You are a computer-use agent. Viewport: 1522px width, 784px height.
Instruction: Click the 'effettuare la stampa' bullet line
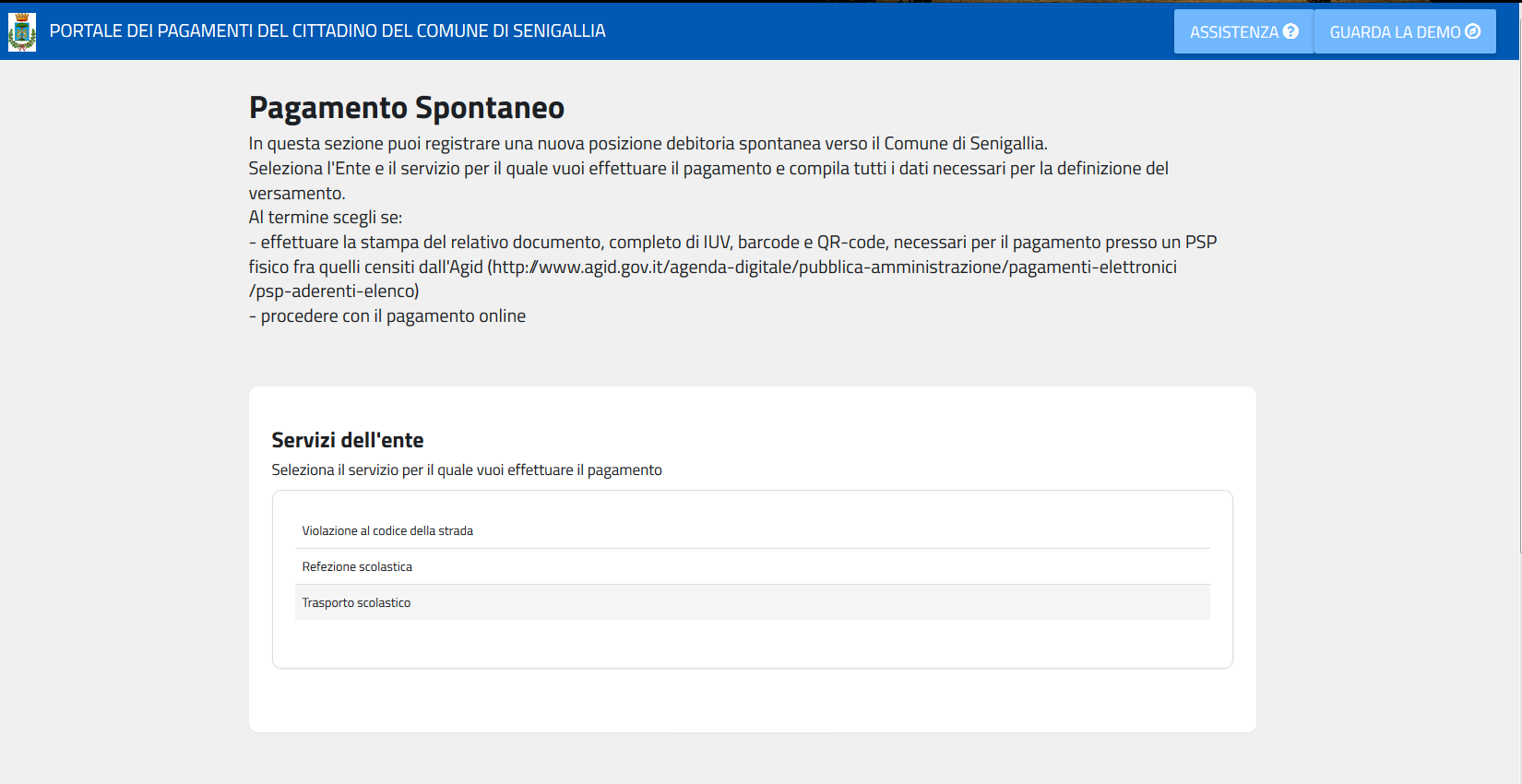[x=731, y=243]
